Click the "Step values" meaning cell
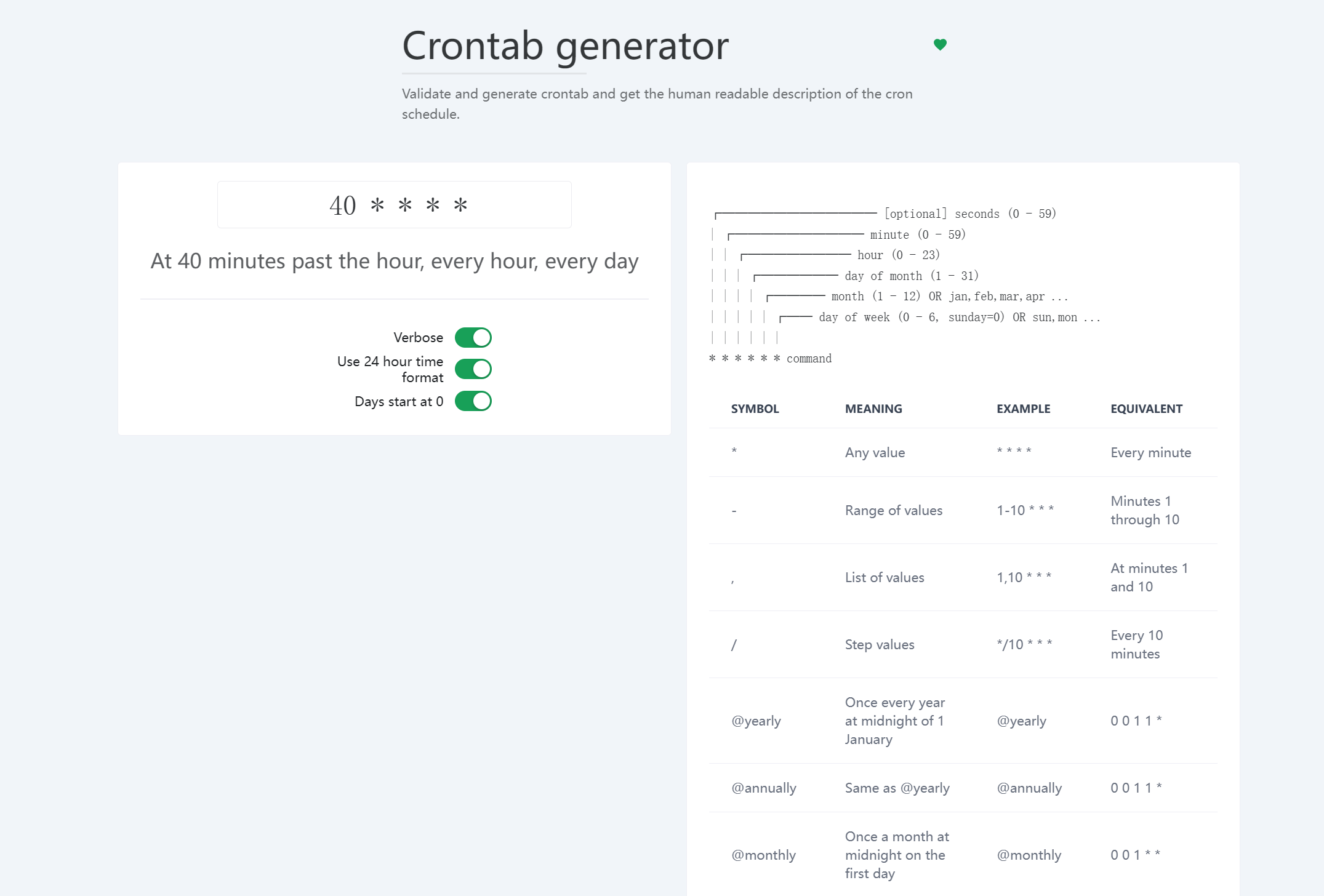 point(879,644)
